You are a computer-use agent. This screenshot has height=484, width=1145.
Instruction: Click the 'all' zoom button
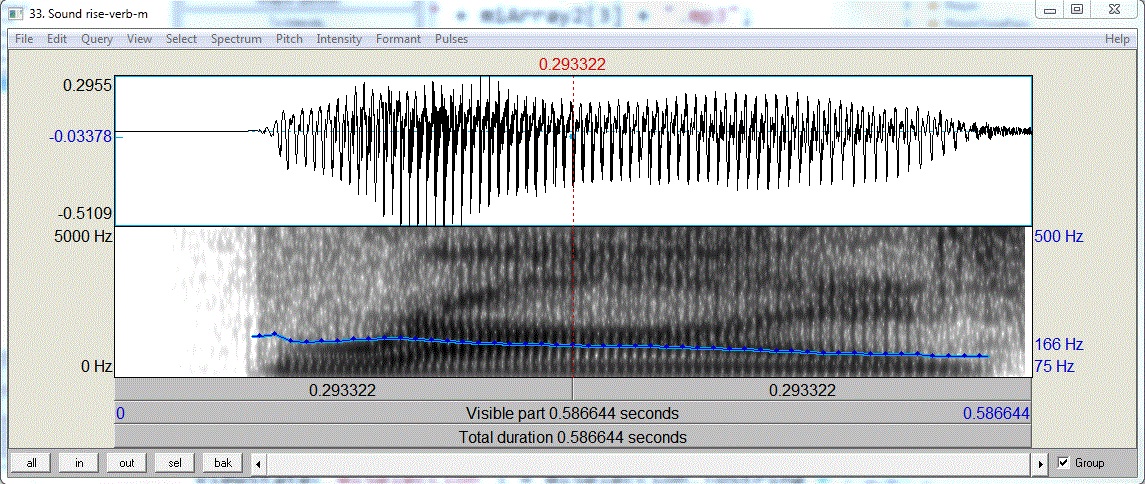(x=31, y=463)
